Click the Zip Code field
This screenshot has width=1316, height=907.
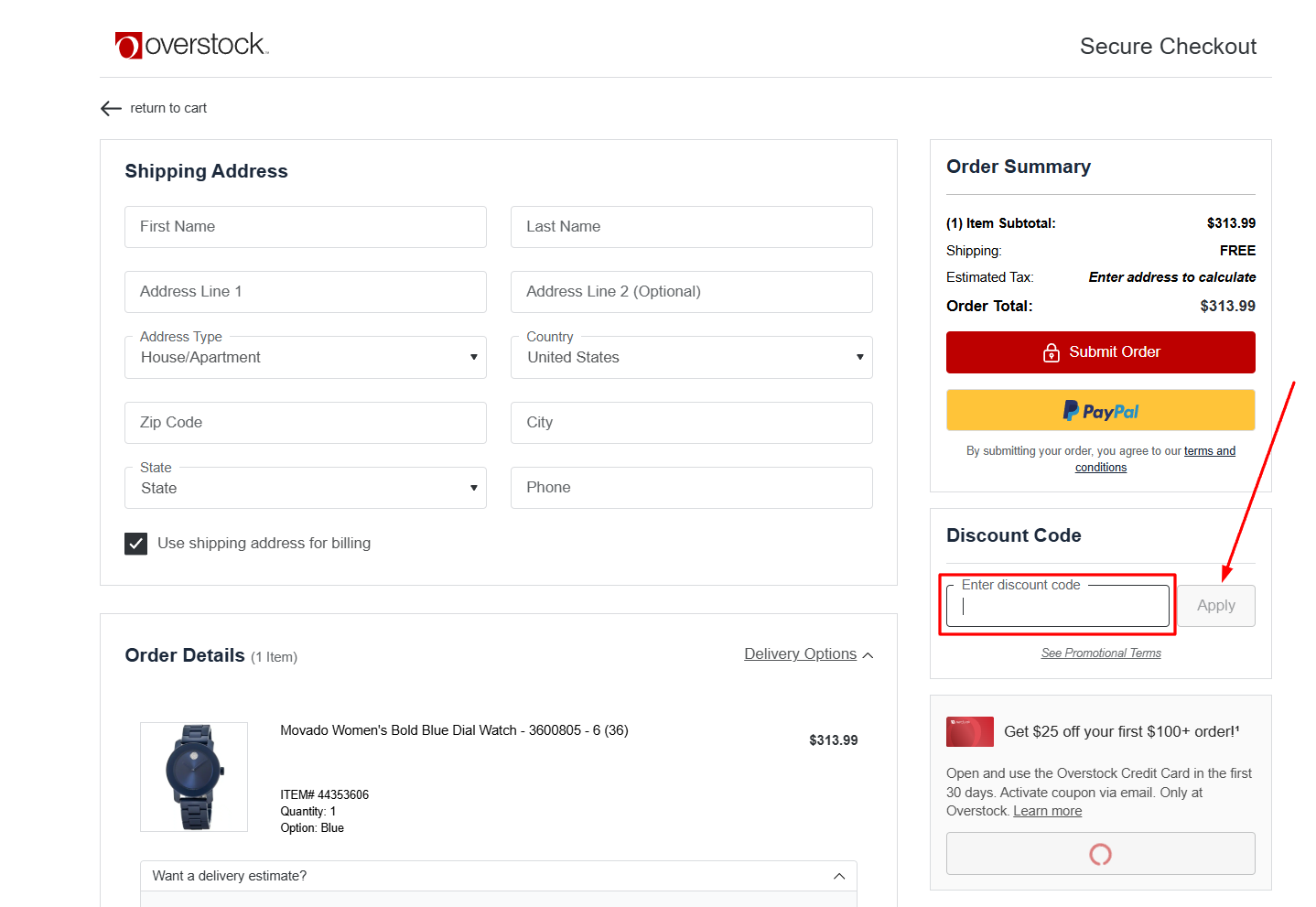click(306, 423)
